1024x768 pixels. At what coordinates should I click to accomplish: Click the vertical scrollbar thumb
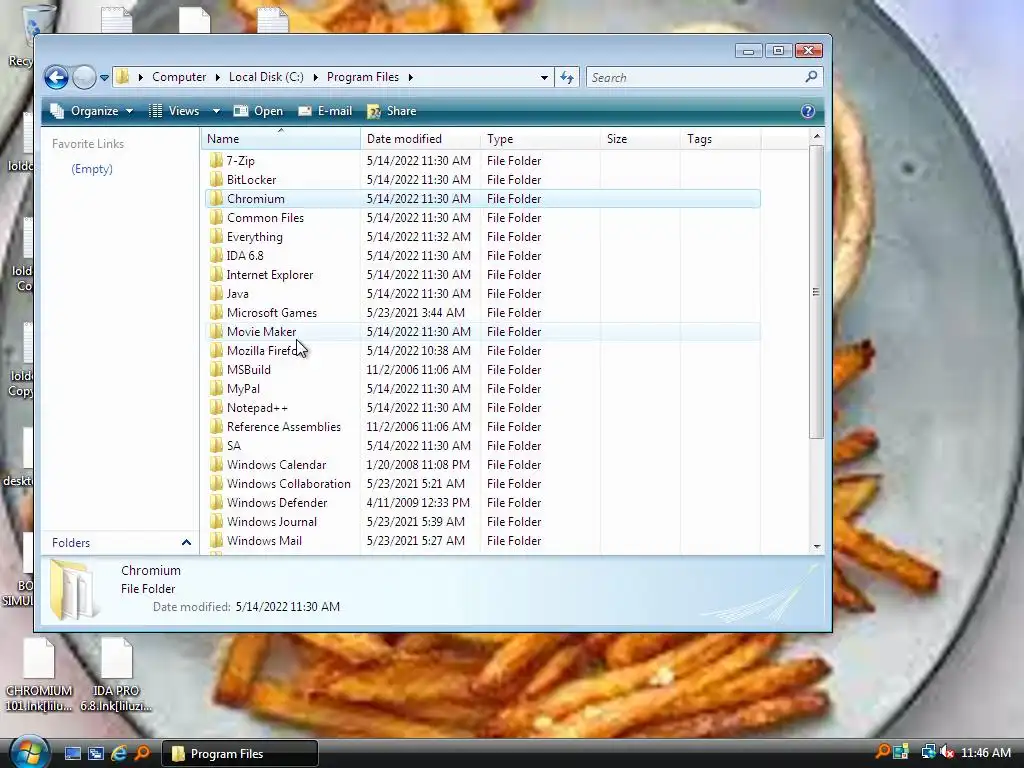pos(816,291)
